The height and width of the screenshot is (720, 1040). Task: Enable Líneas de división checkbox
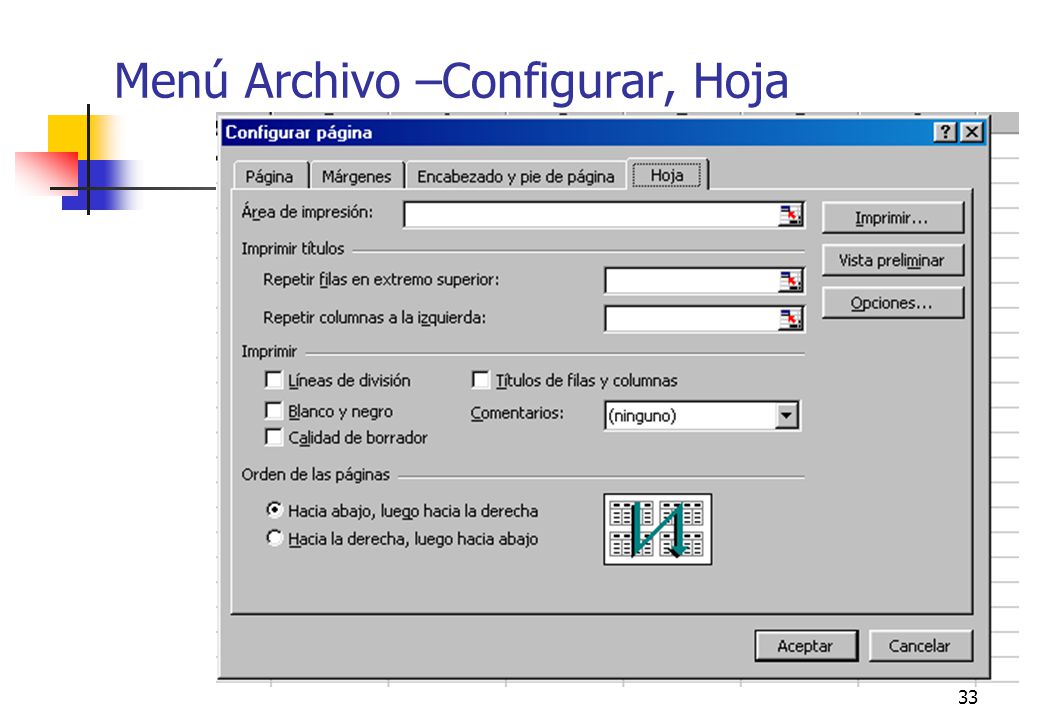[273, 380]
